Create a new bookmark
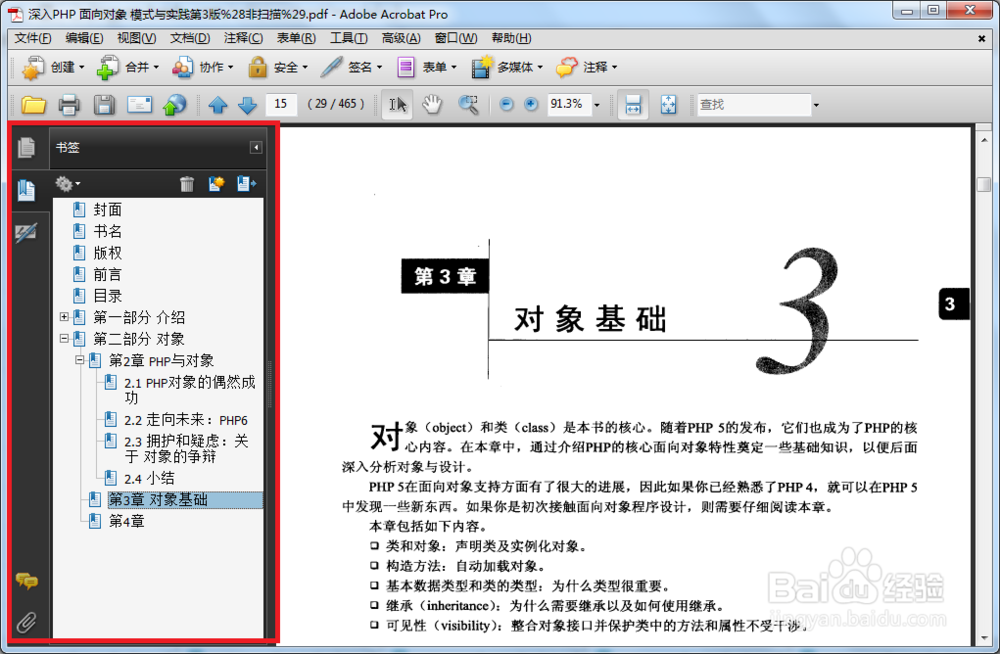This screenshot has width=1000, height=654. (x=216, y=184)
